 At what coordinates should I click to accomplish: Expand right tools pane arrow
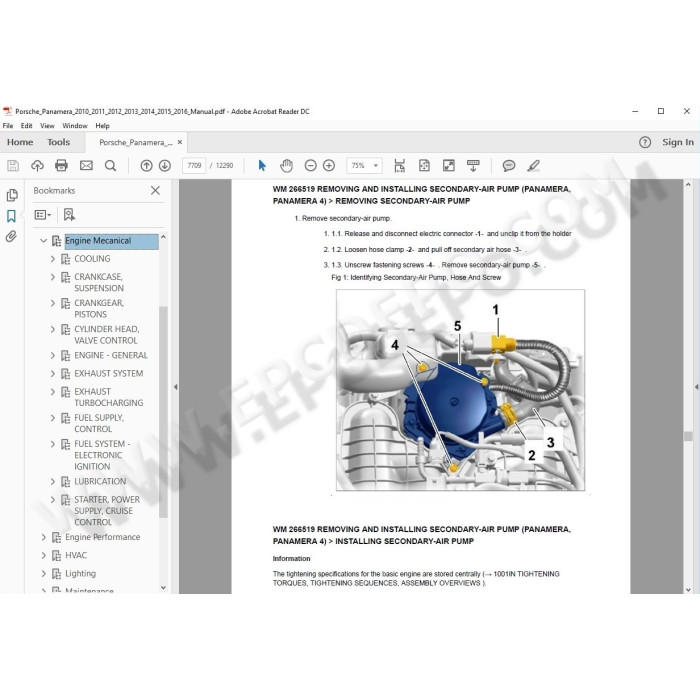point(696,387)
